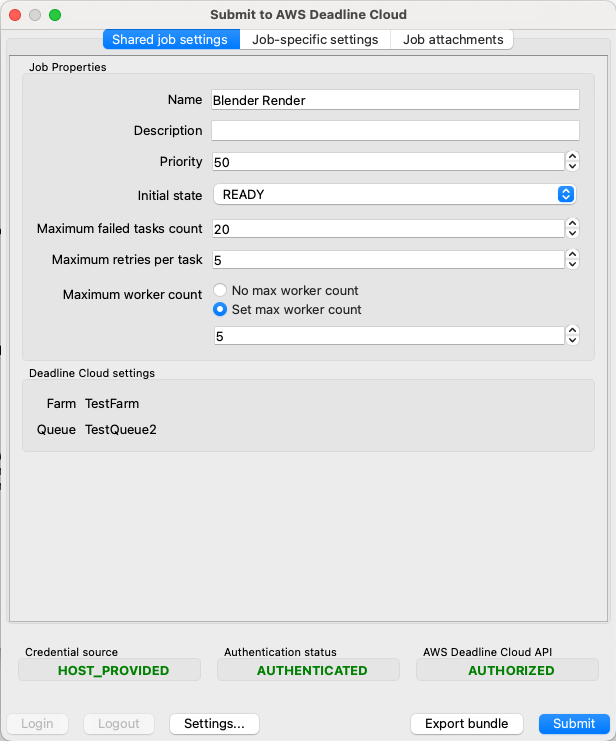Open Settings dialog
616x741 pixels.
[x=214, y=724]
